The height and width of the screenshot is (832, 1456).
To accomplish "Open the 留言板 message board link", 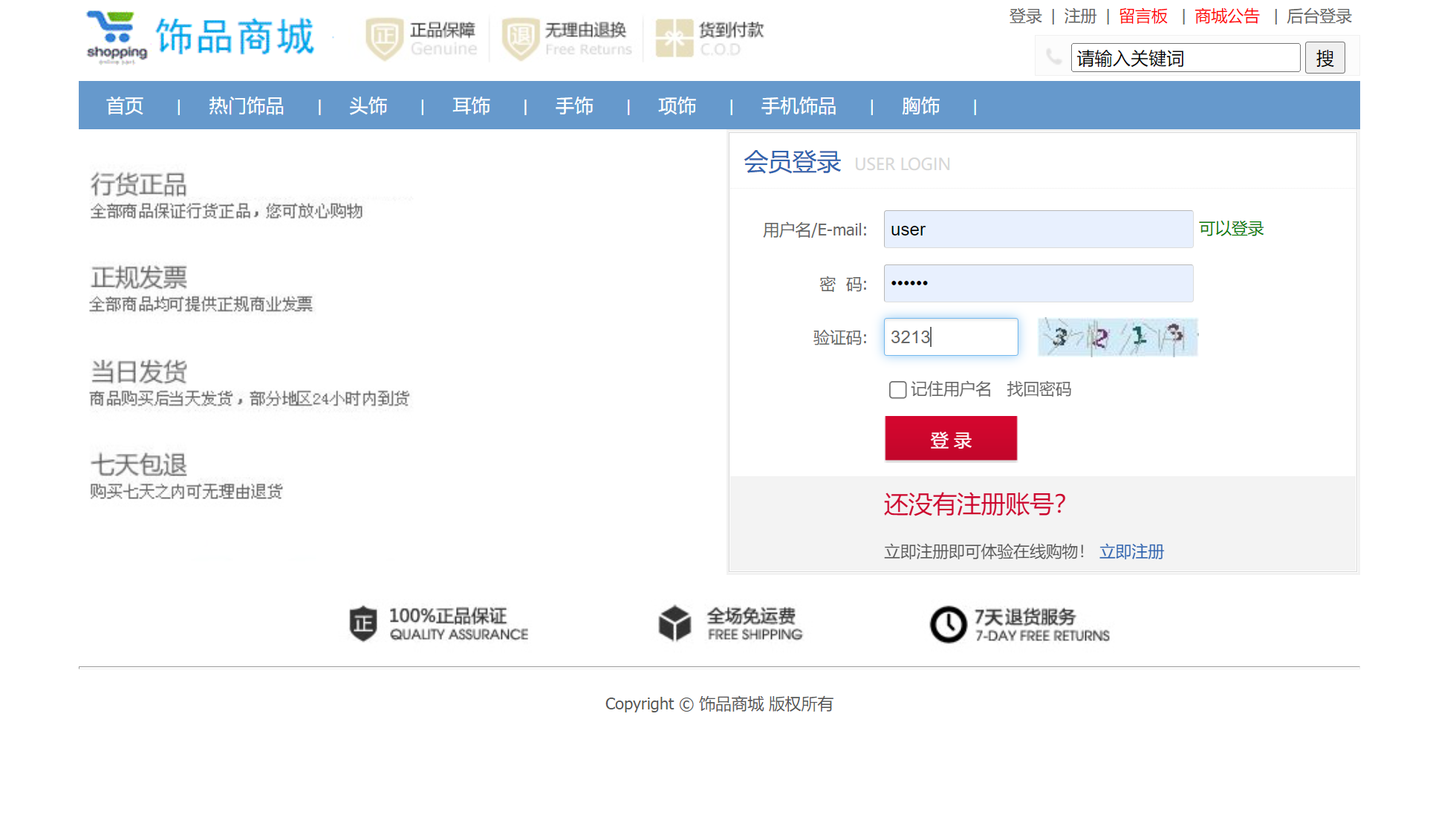I will coord(1143,16).
